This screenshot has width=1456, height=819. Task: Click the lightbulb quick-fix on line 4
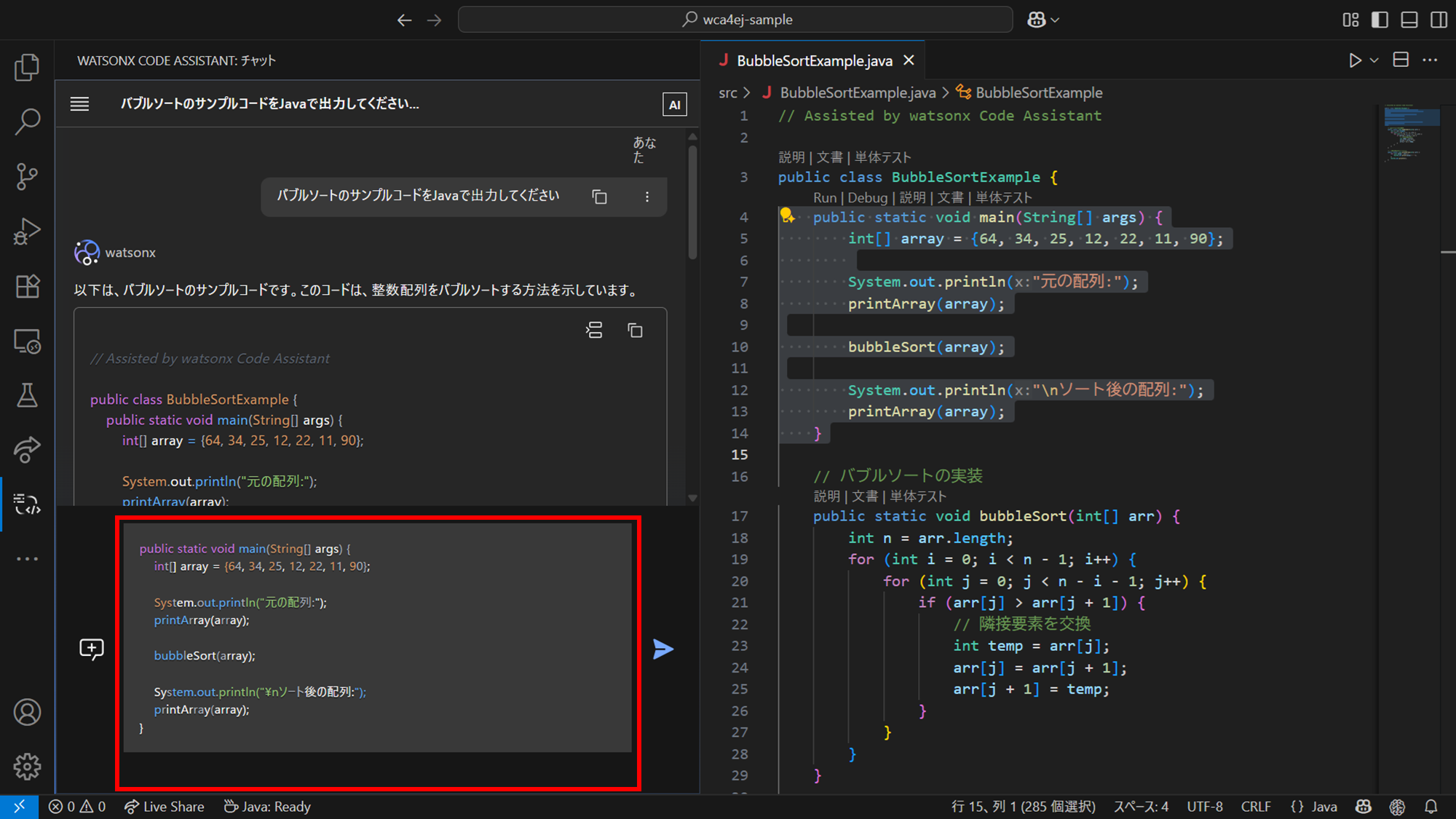(787, 215)
